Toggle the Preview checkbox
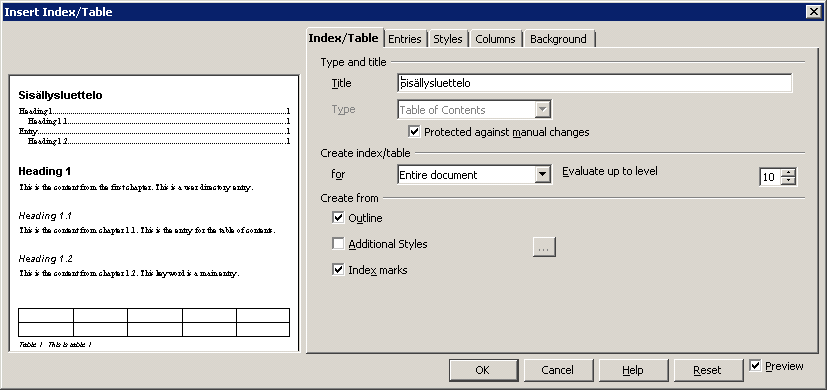The height and width of the screenshot is (390, 827). [x=756, y=365]
